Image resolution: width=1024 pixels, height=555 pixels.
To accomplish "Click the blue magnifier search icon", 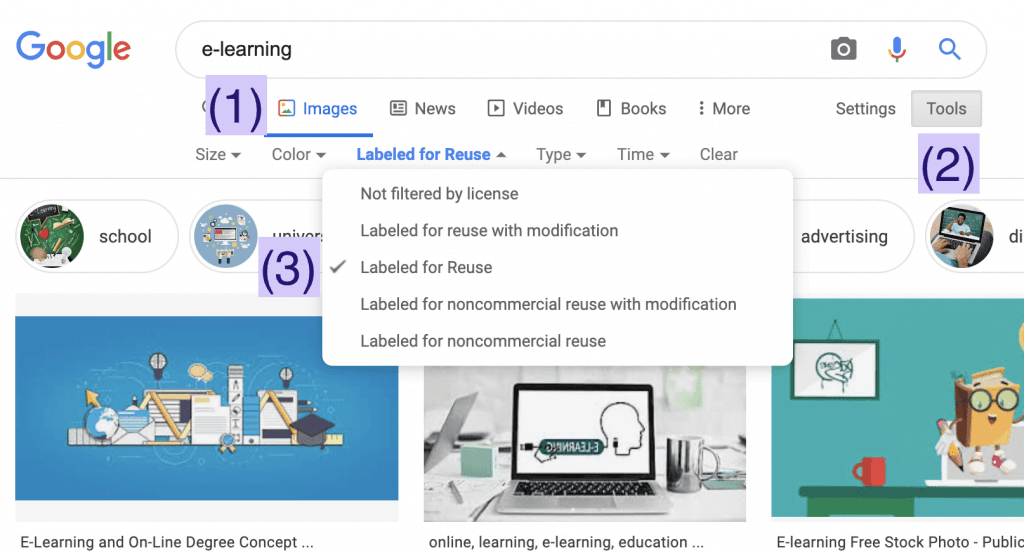I will 950,49.
